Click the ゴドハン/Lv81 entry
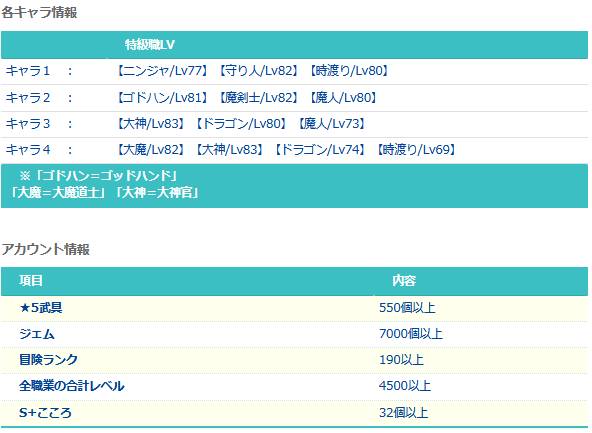This screenshot has width=592, height=433. pyautogui.click(x=163, y=98)
